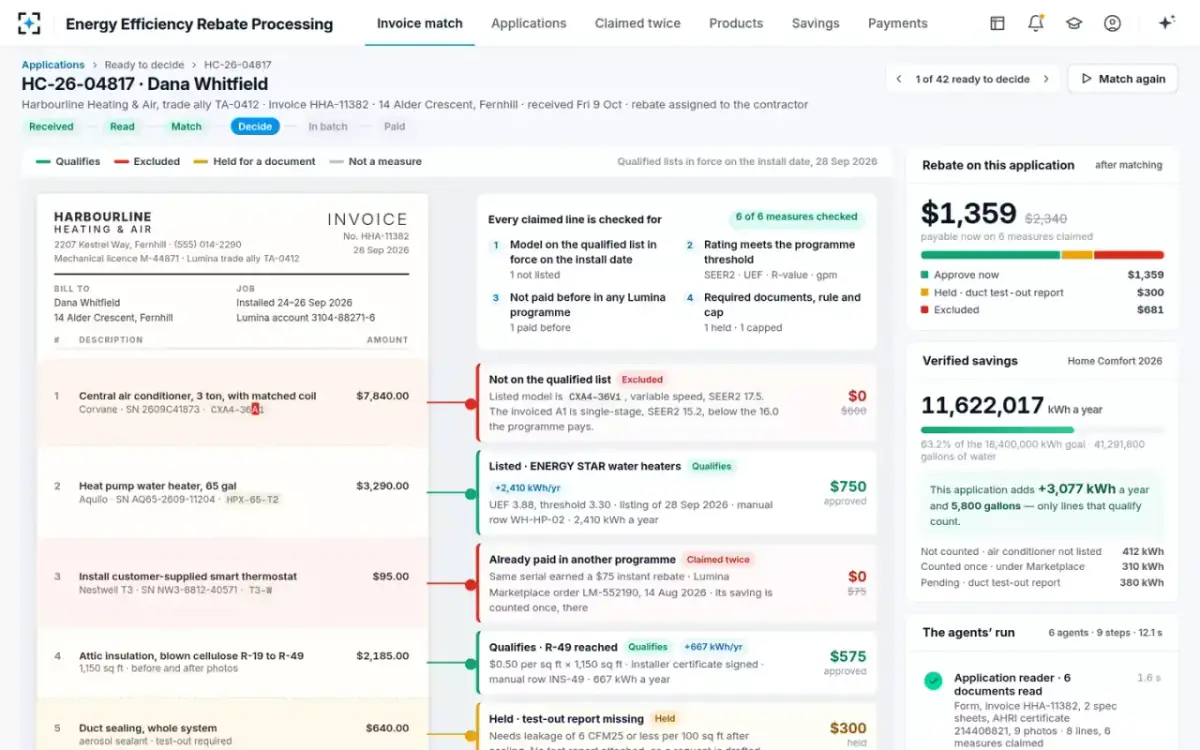This screenshot has width=1200, height=750.
Task: Open the Claimed twice tab
Action: pos(638,23)
